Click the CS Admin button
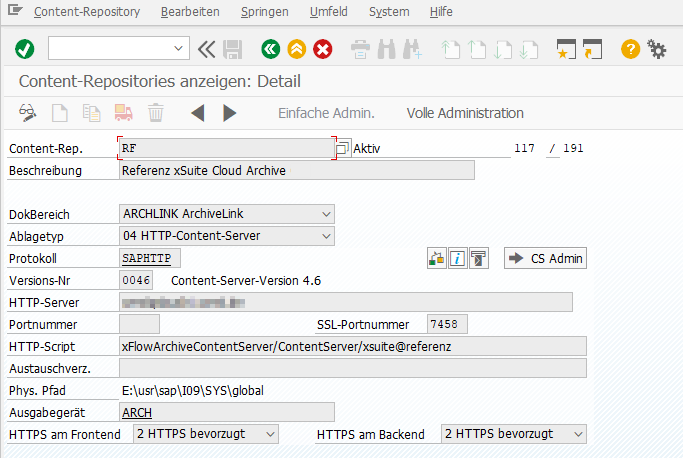Screen dimensions: 683x458 tap(545, 259)
